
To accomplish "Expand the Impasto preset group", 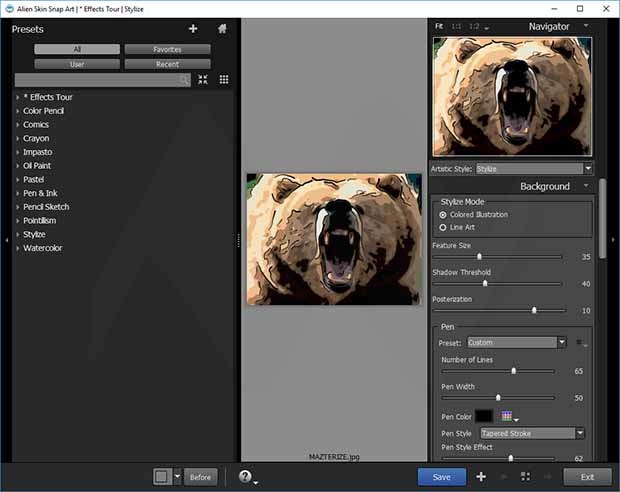I will tap(17, 152).
